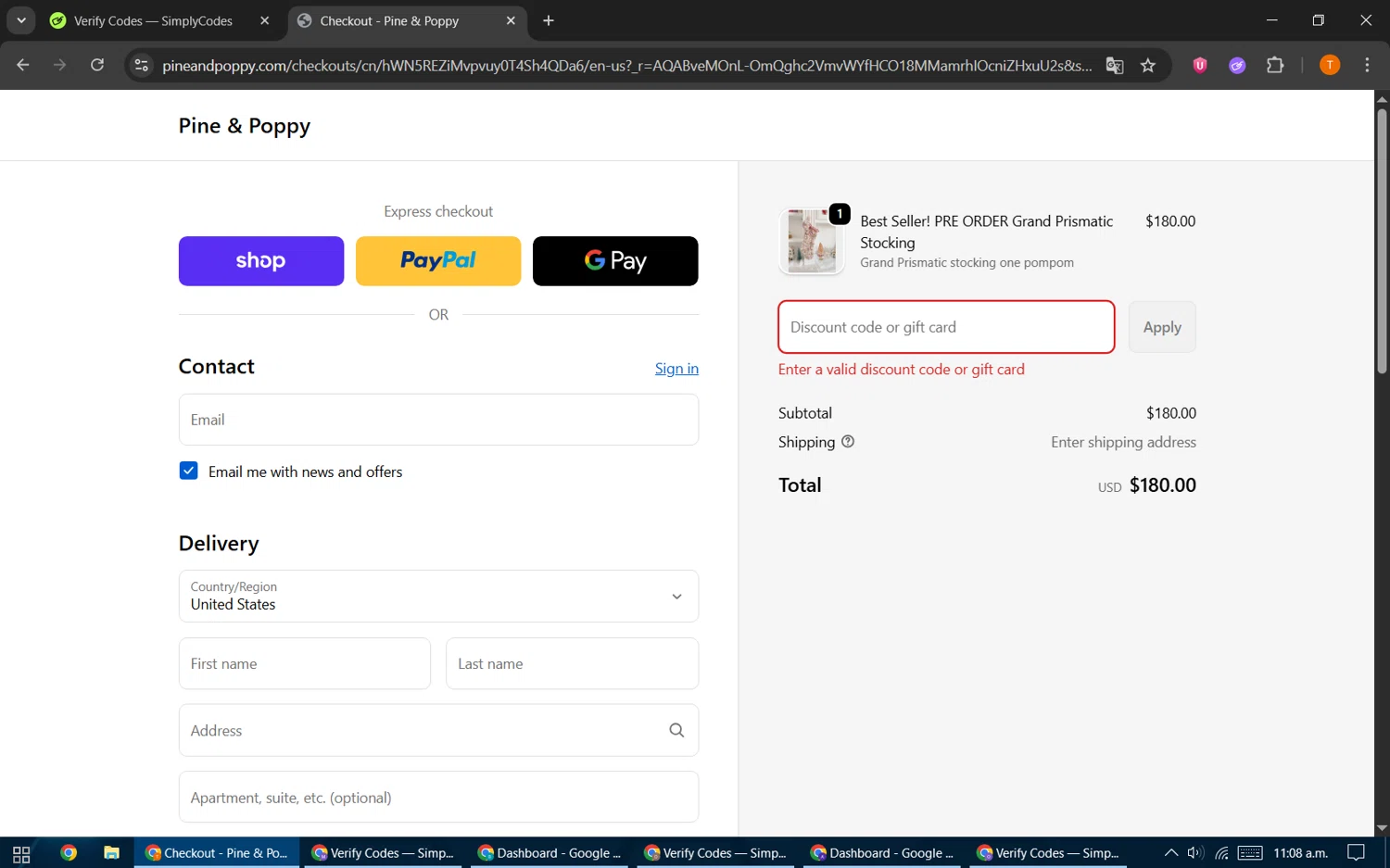Open Windows Task View icon
The width and height of the screenshot is (1390, 868).
pos(21,853)
